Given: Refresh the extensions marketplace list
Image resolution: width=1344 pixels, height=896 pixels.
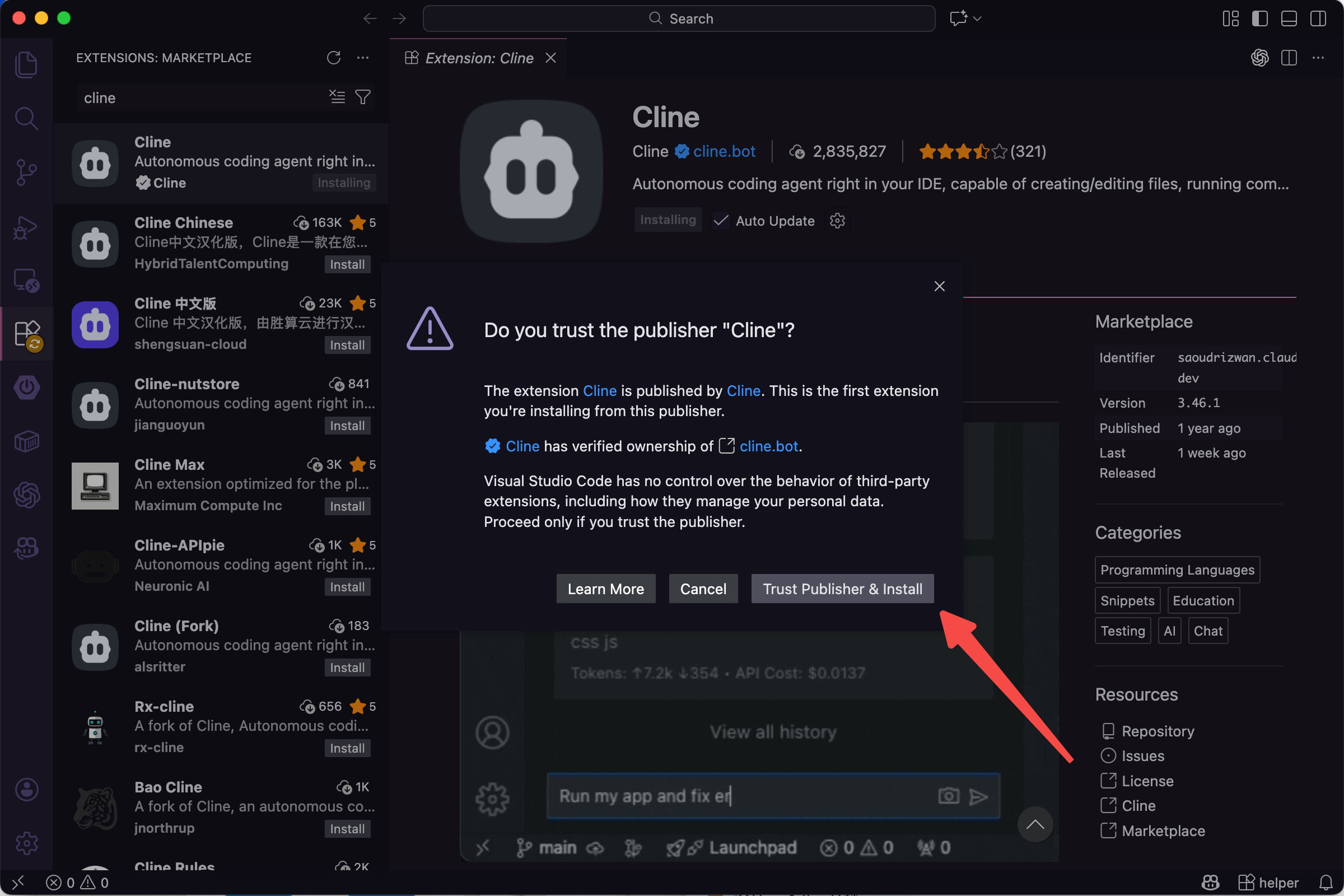Looking at the screenshot, I should (334, 58).
